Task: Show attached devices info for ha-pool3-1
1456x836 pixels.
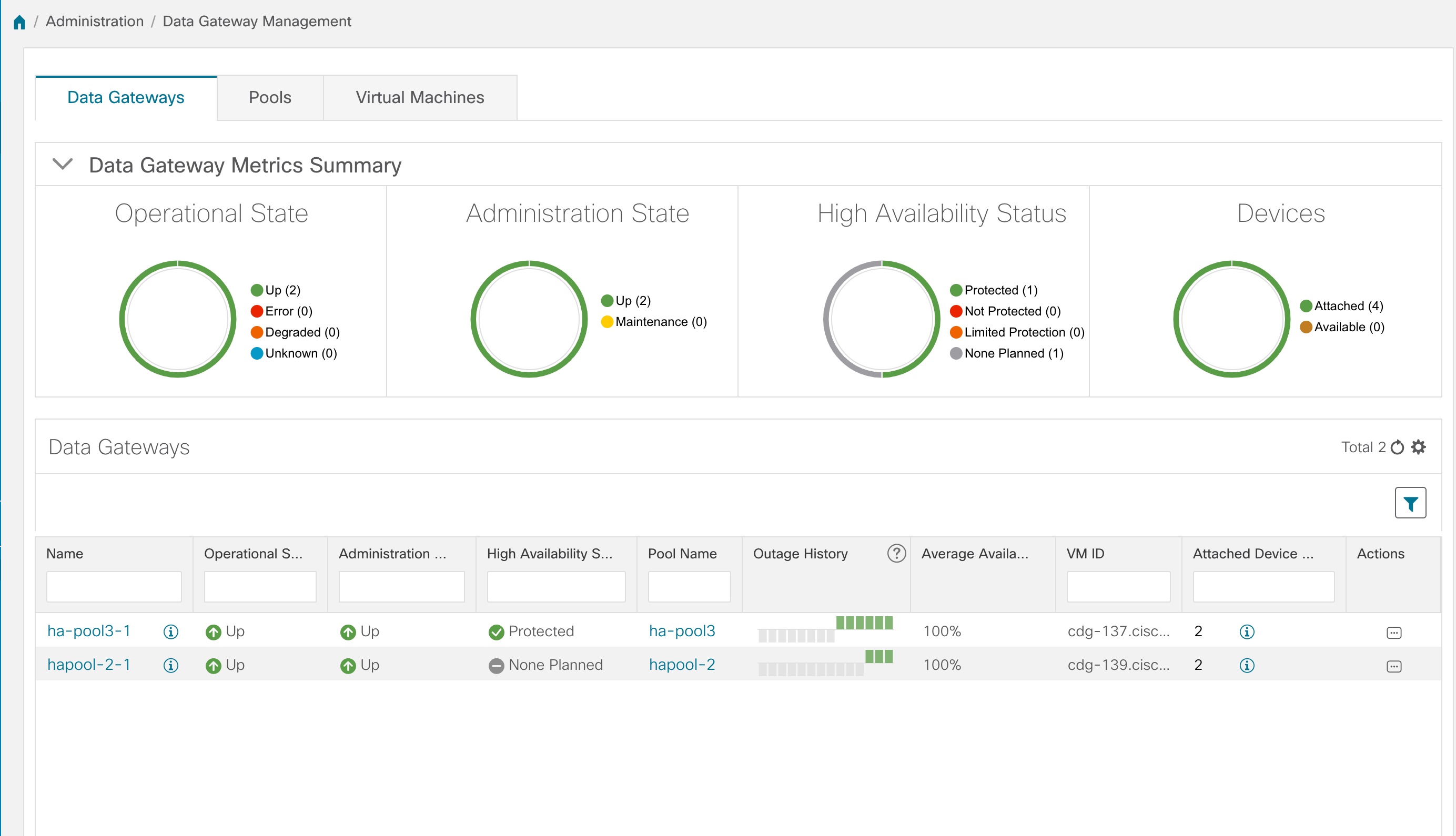Action: (x=1246, y=631)
